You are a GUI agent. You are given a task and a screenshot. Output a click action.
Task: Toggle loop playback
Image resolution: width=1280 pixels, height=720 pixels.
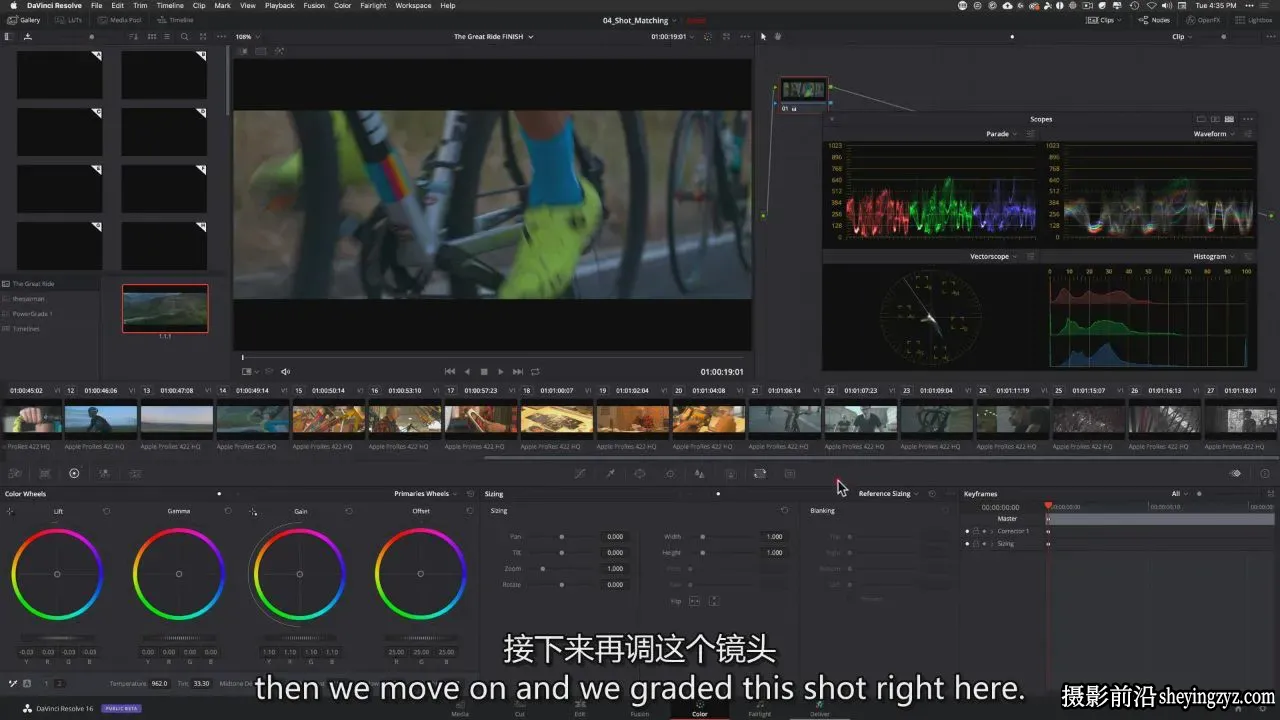(x=535, y=372)
